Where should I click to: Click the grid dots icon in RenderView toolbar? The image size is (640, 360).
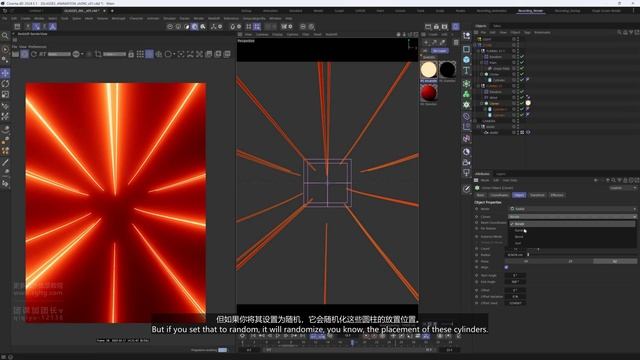(140, 54)
